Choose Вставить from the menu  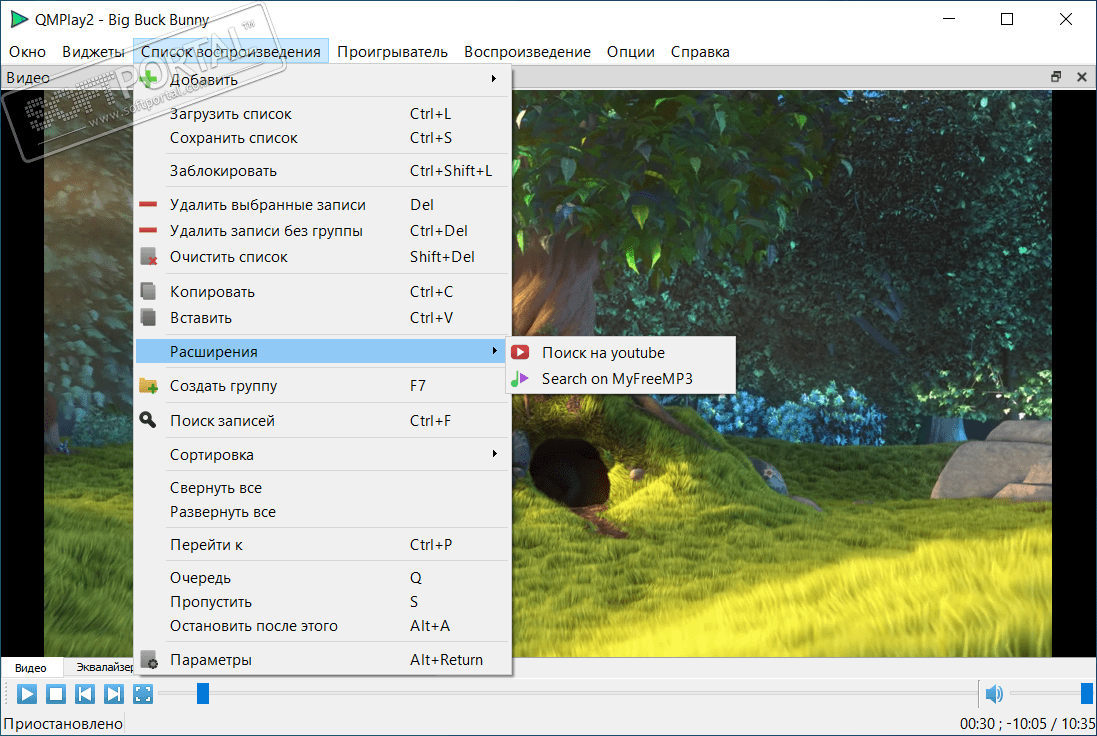tap(322, 318)
